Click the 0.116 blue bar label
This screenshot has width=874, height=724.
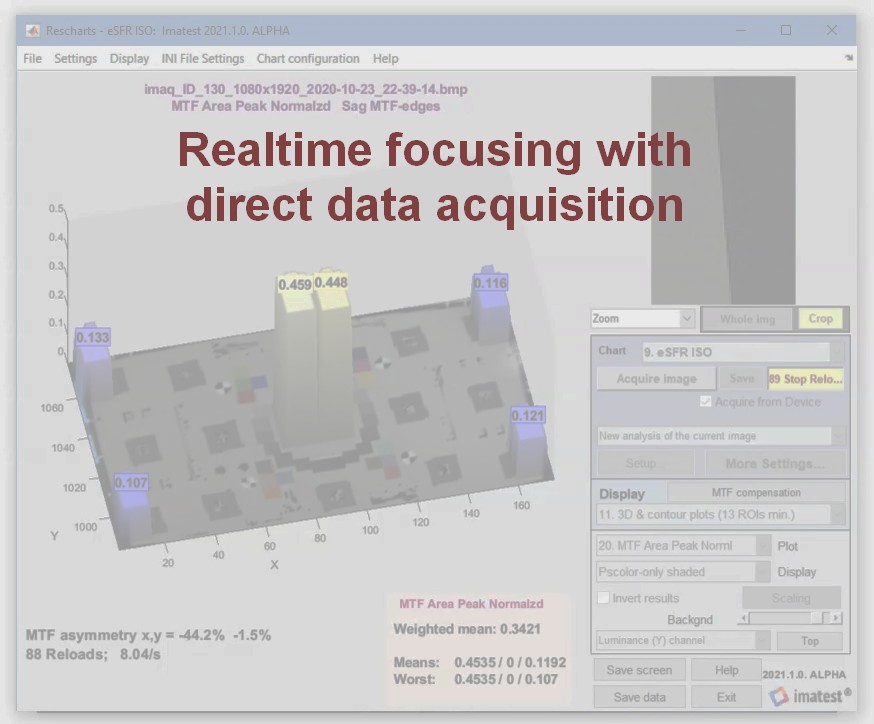tap(490, 283)
